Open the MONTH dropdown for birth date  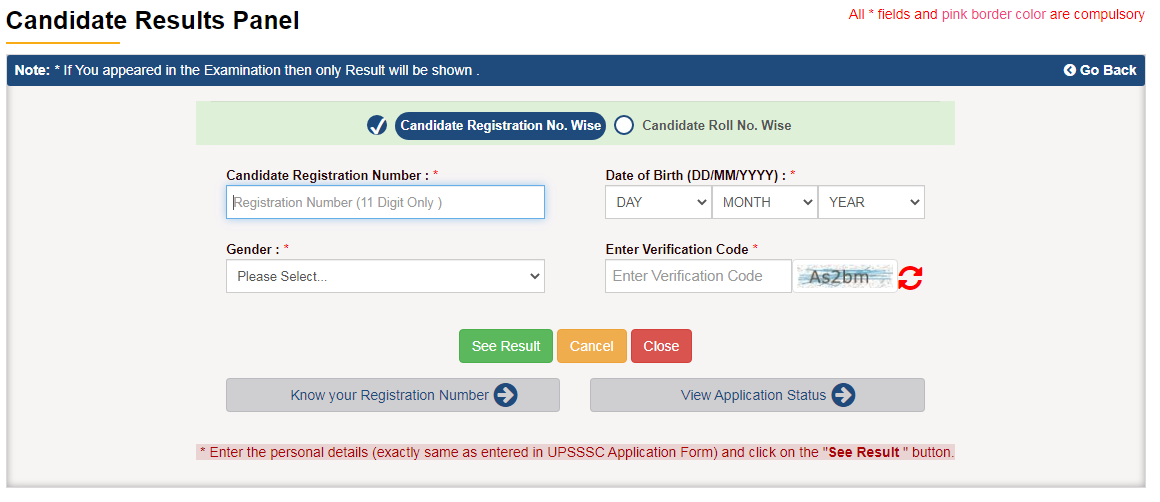(764, 202)
